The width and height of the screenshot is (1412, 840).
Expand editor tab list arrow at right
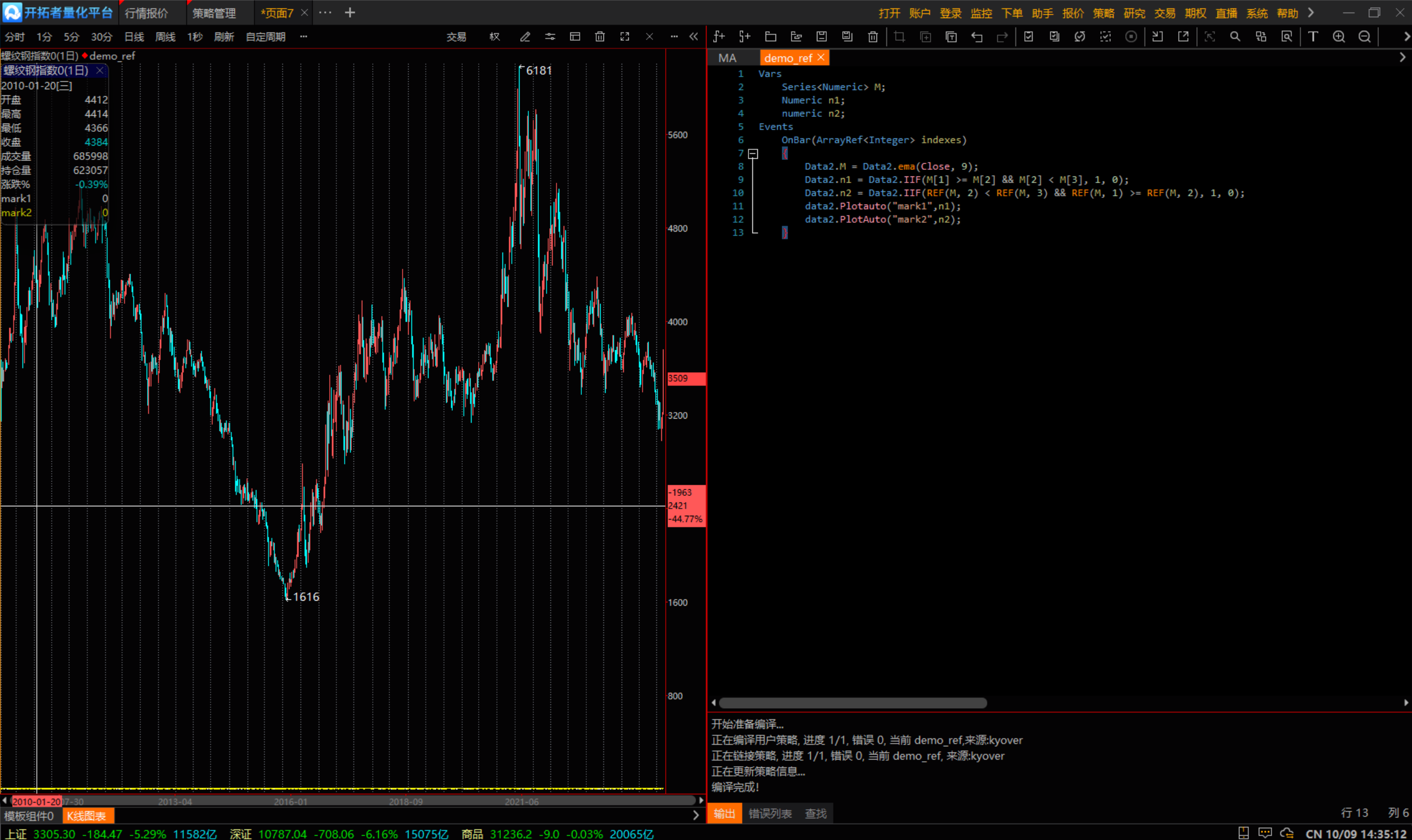pos(1403,58)
